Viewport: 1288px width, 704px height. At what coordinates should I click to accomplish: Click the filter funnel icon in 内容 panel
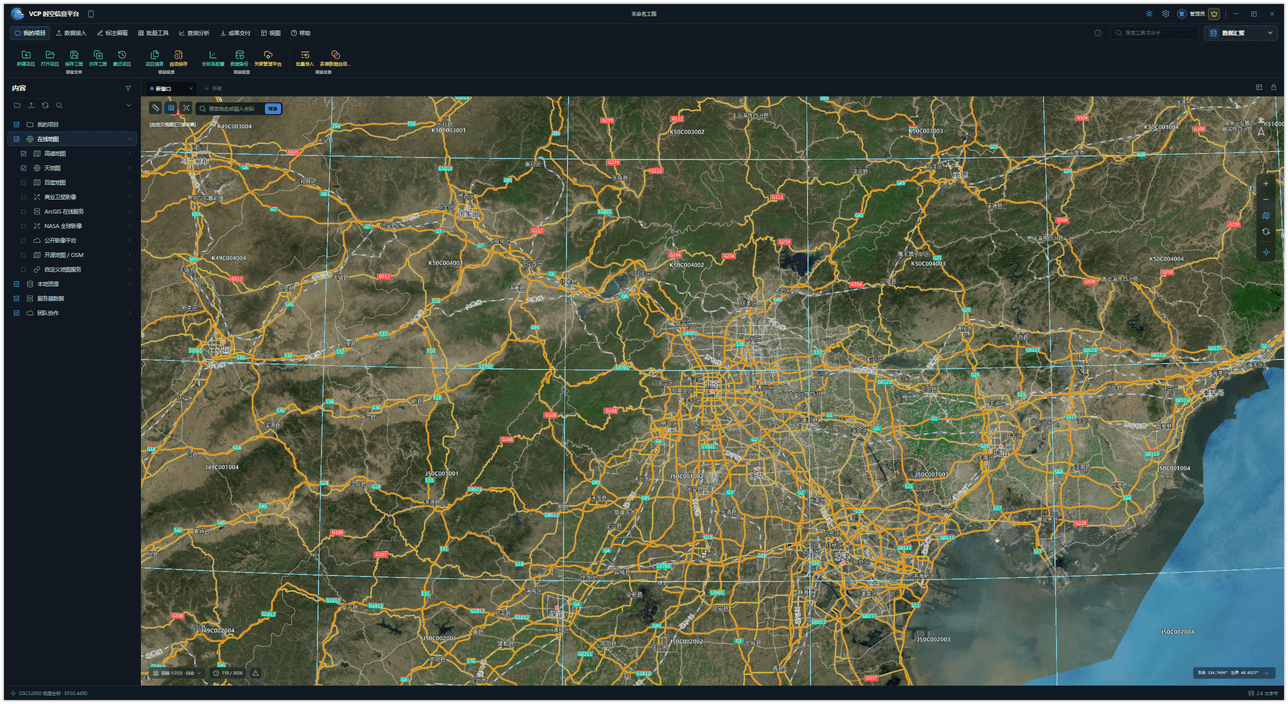[x=128, y=88]
